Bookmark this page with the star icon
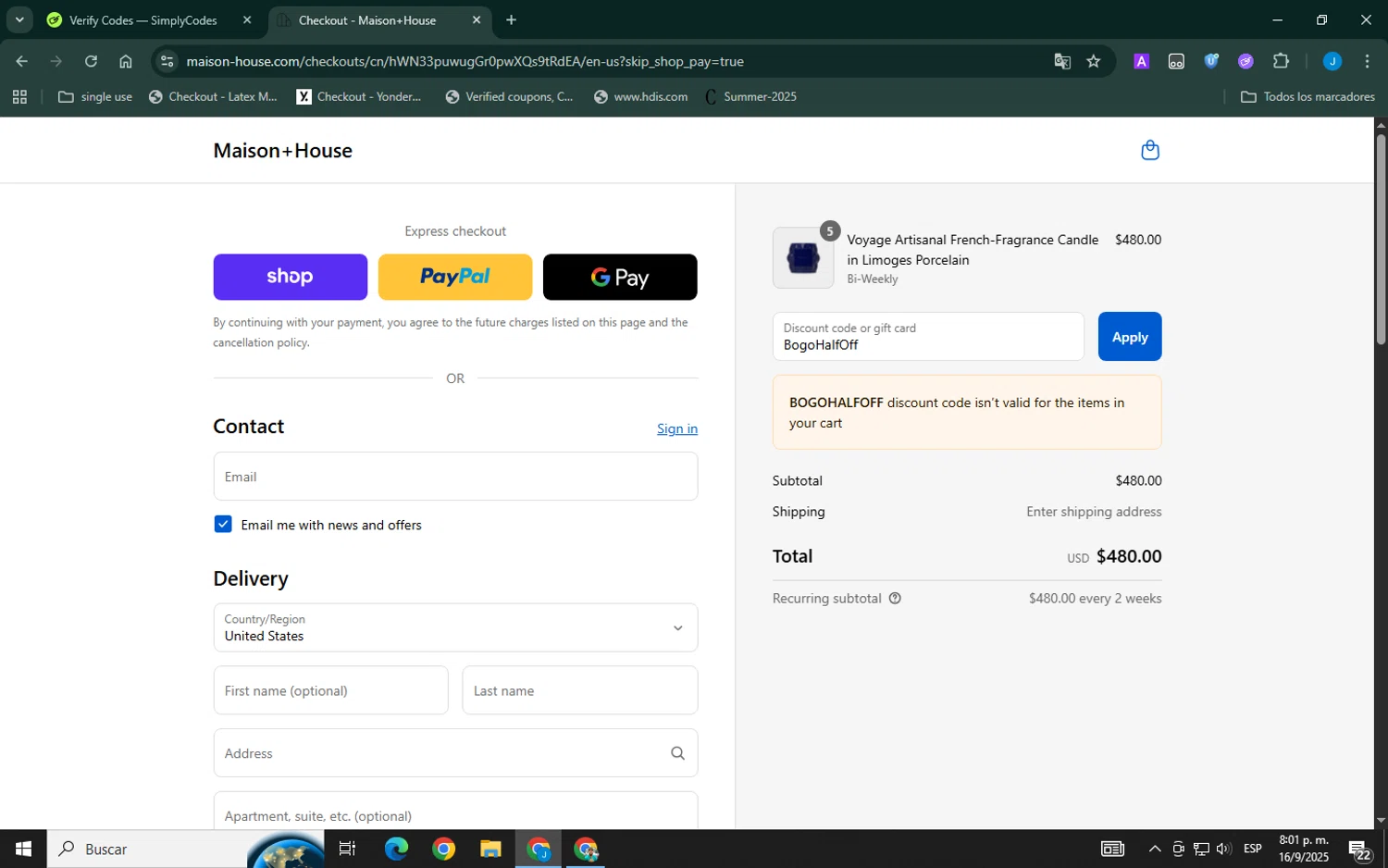The image size is (1388, 868). 1094,62
